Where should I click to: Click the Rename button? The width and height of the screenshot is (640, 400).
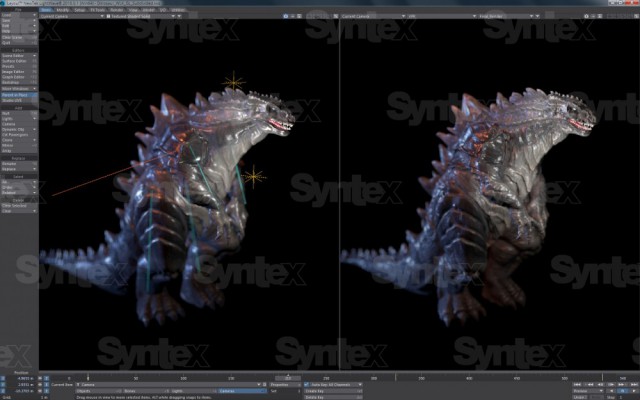click(19, 163)
